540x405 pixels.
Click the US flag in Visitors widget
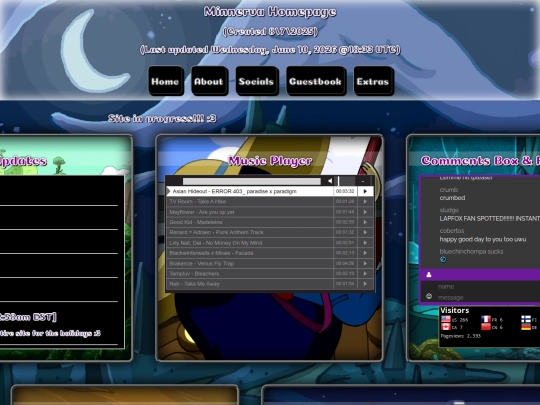pos(446,319)
